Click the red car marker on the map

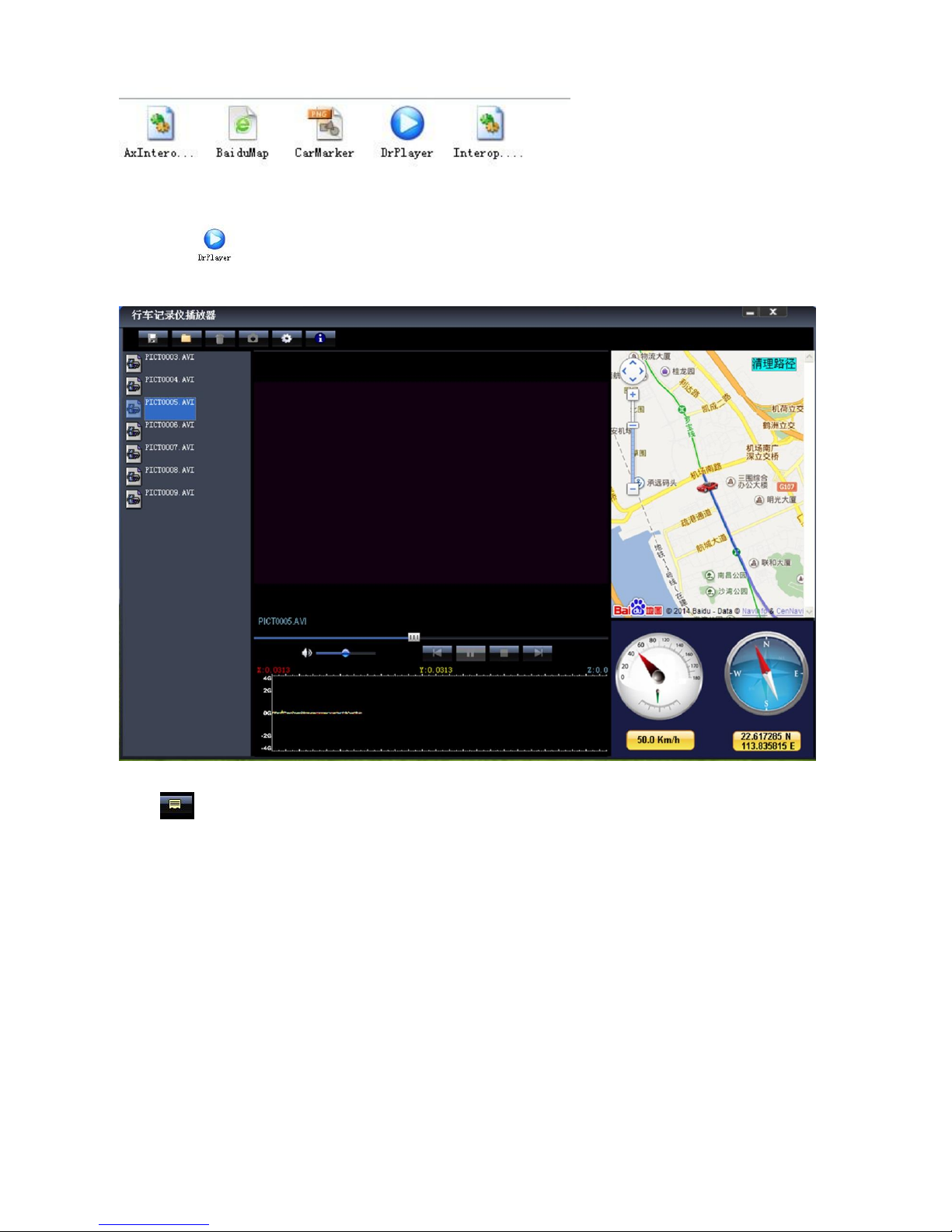click(x=707, y=487)
